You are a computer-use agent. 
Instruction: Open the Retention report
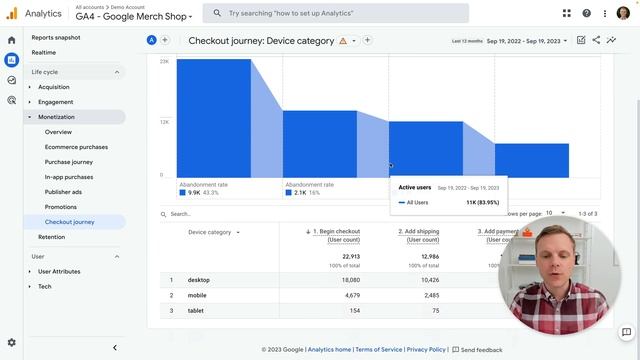click(x=51, y=237)
